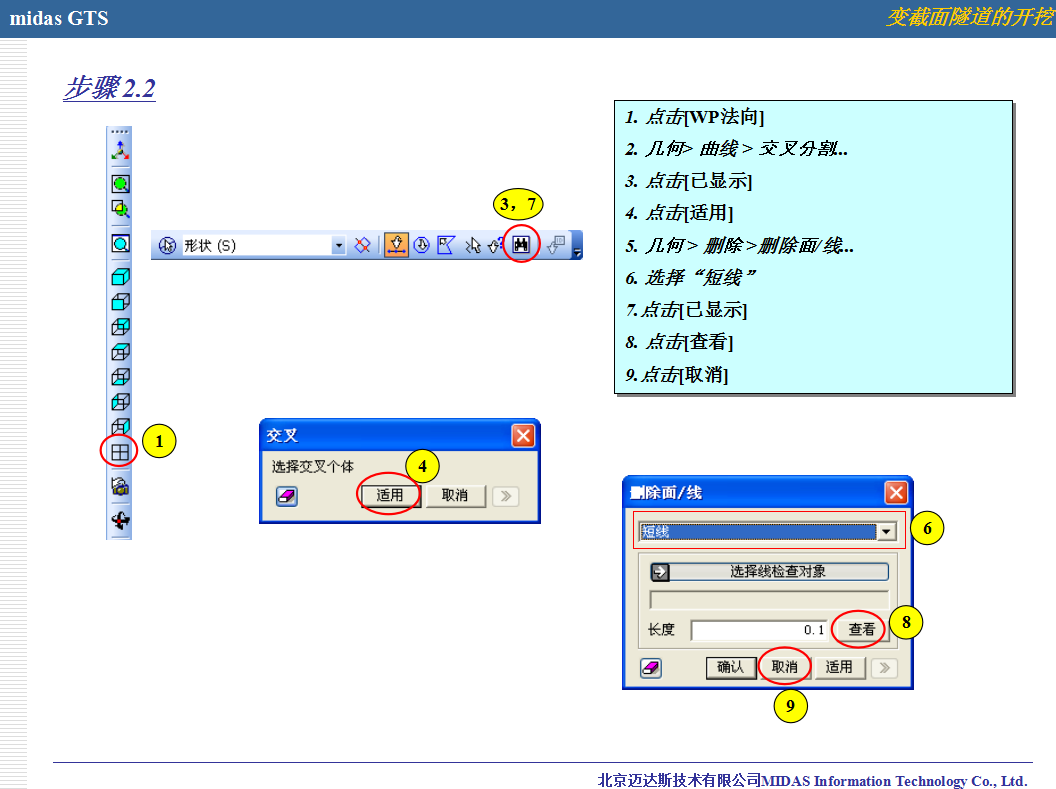The width and height of the screenshot is (1056, 789).
Task: Click the text '选择交叉个体'
Action: [x=312, y=467]
